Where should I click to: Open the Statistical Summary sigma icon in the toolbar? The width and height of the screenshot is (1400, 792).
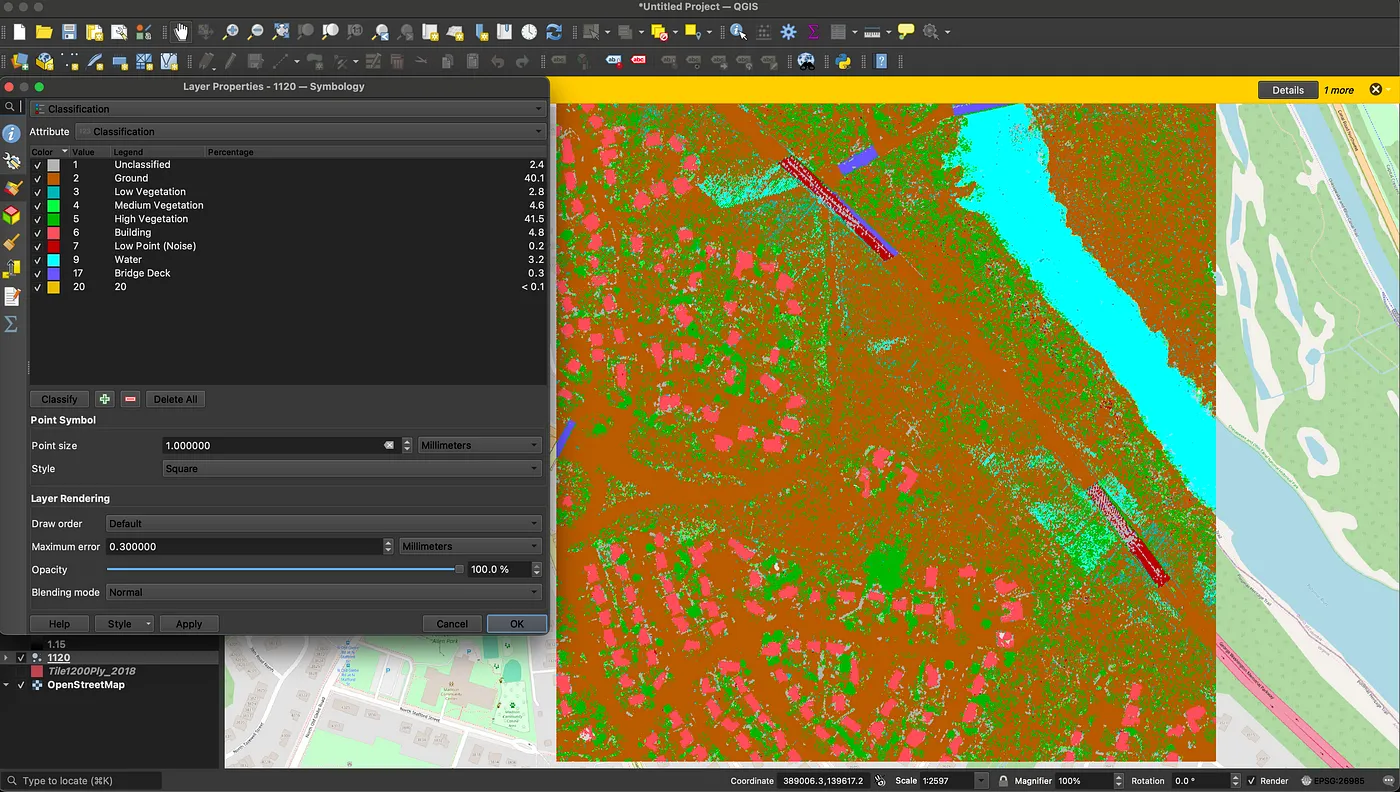813,32
